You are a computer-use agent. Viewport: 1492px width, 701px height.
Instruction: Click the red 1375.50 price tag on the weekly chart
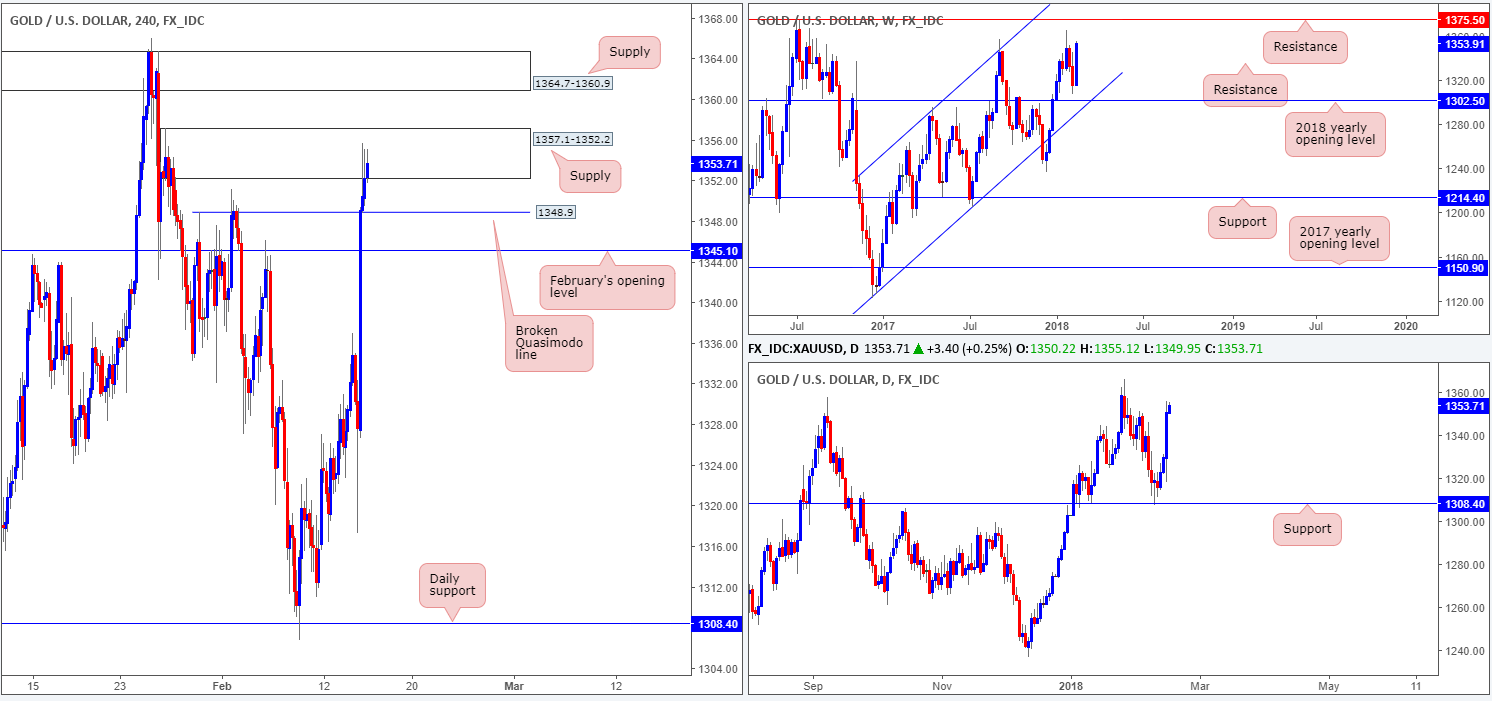(1462, 19)
